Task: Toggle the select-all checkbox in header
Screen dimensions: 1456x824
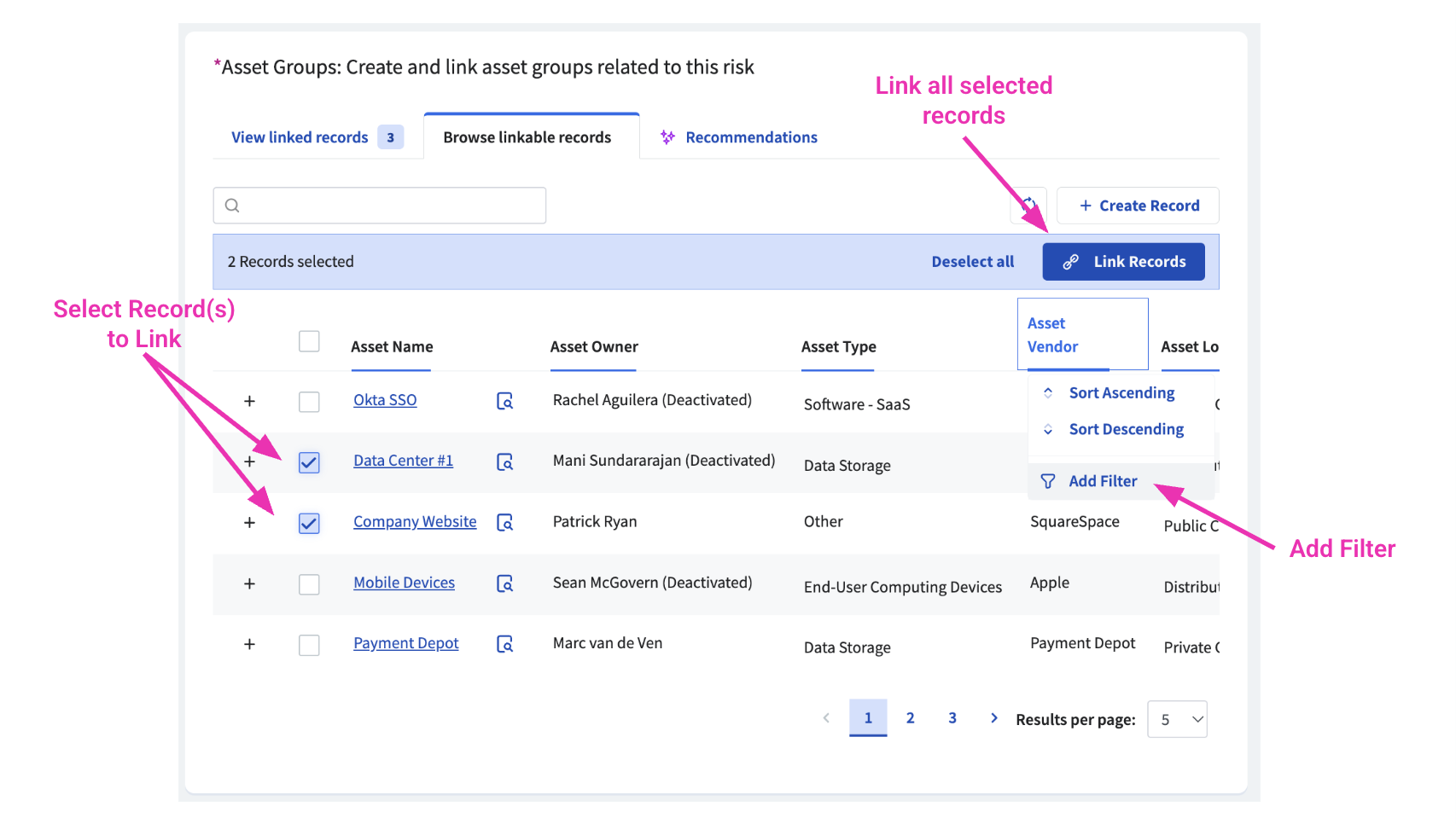Action: pos(309,341)
